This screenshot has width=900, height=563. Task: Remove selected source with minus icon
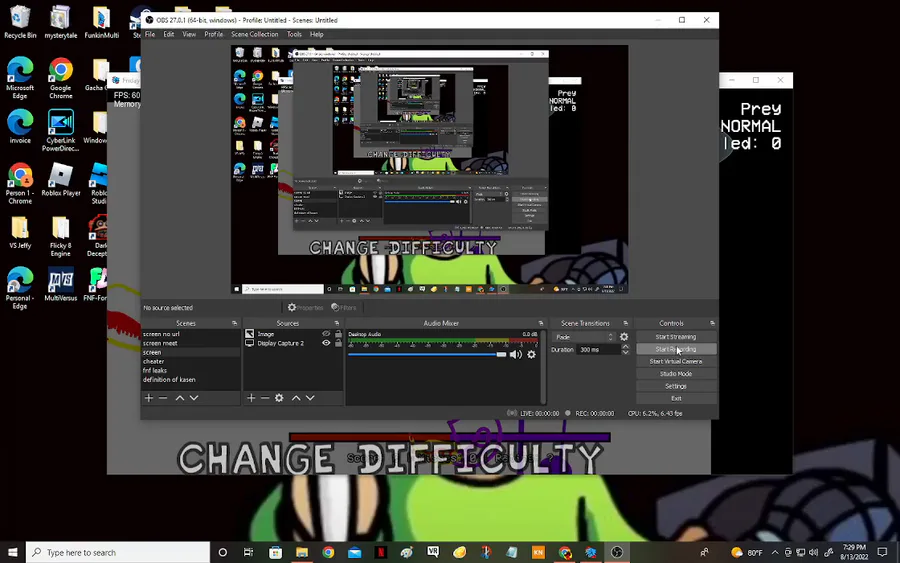265,398
